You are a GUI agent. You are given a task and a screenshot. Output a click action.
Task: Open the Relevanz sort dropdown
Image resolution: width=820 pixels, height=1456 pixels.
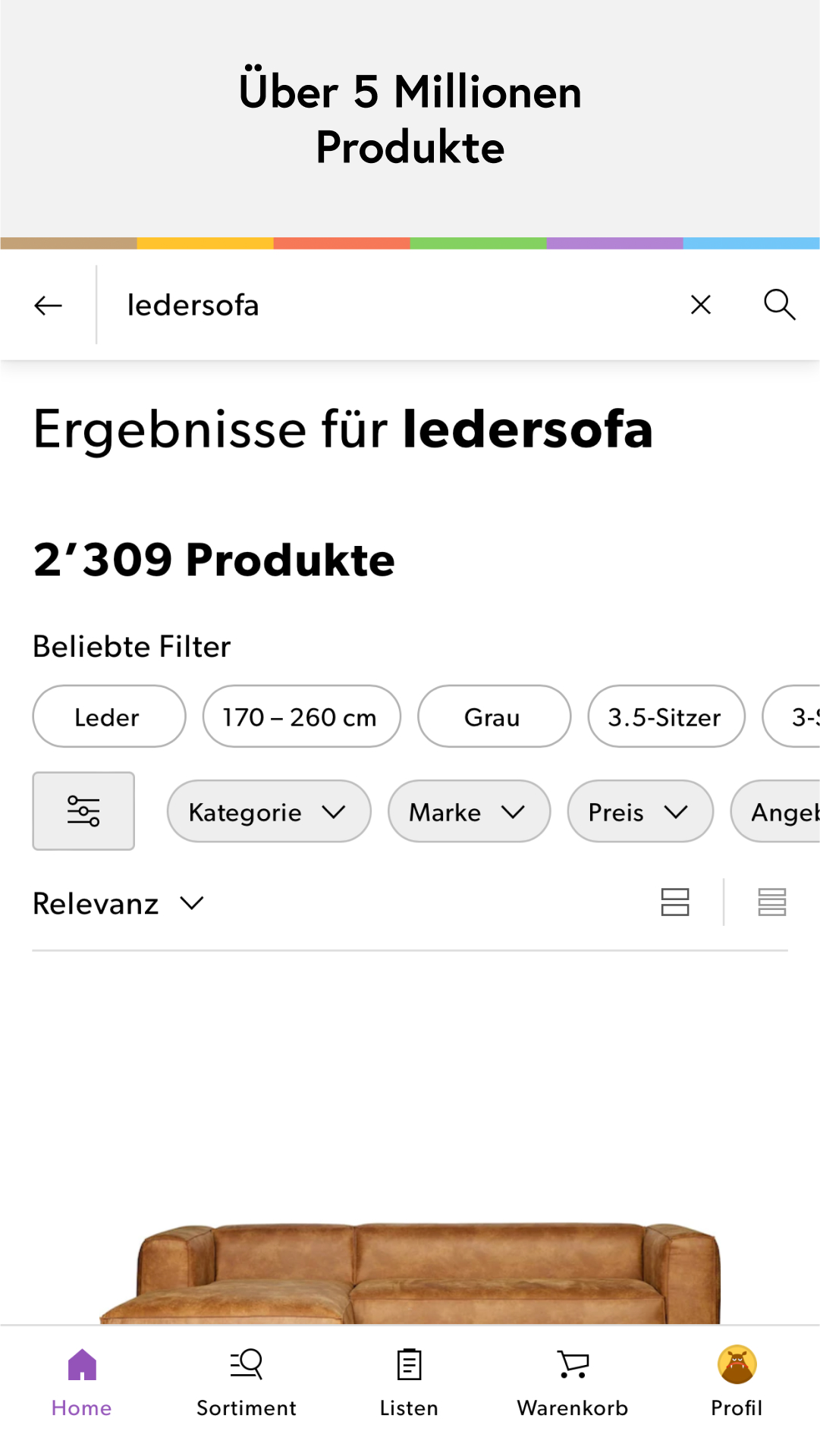tap(119, 903)
